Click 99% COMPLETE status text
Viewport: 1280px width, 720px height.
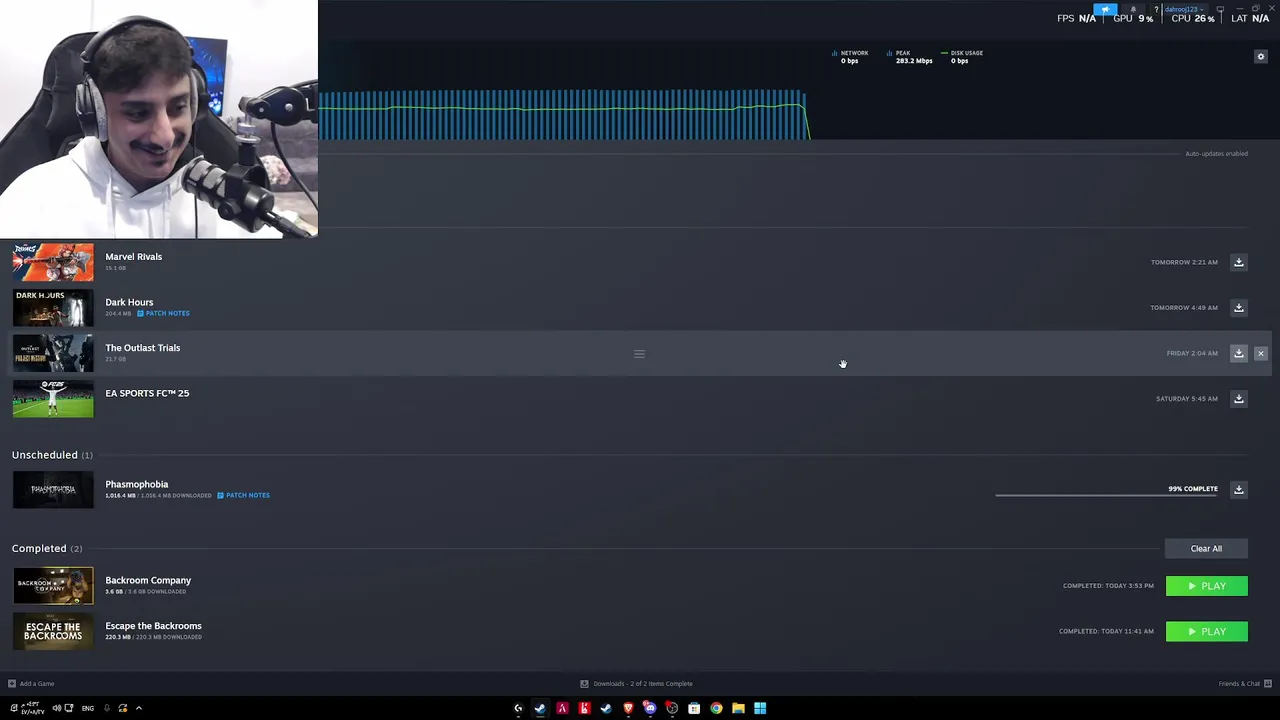1193,489
